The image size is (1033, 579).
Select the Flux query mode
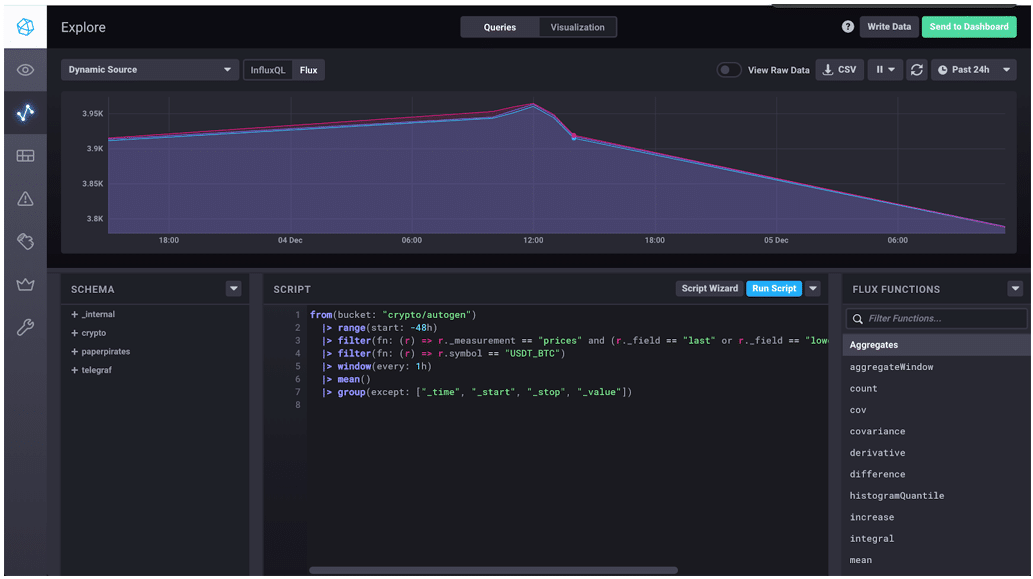pos(309,70)
